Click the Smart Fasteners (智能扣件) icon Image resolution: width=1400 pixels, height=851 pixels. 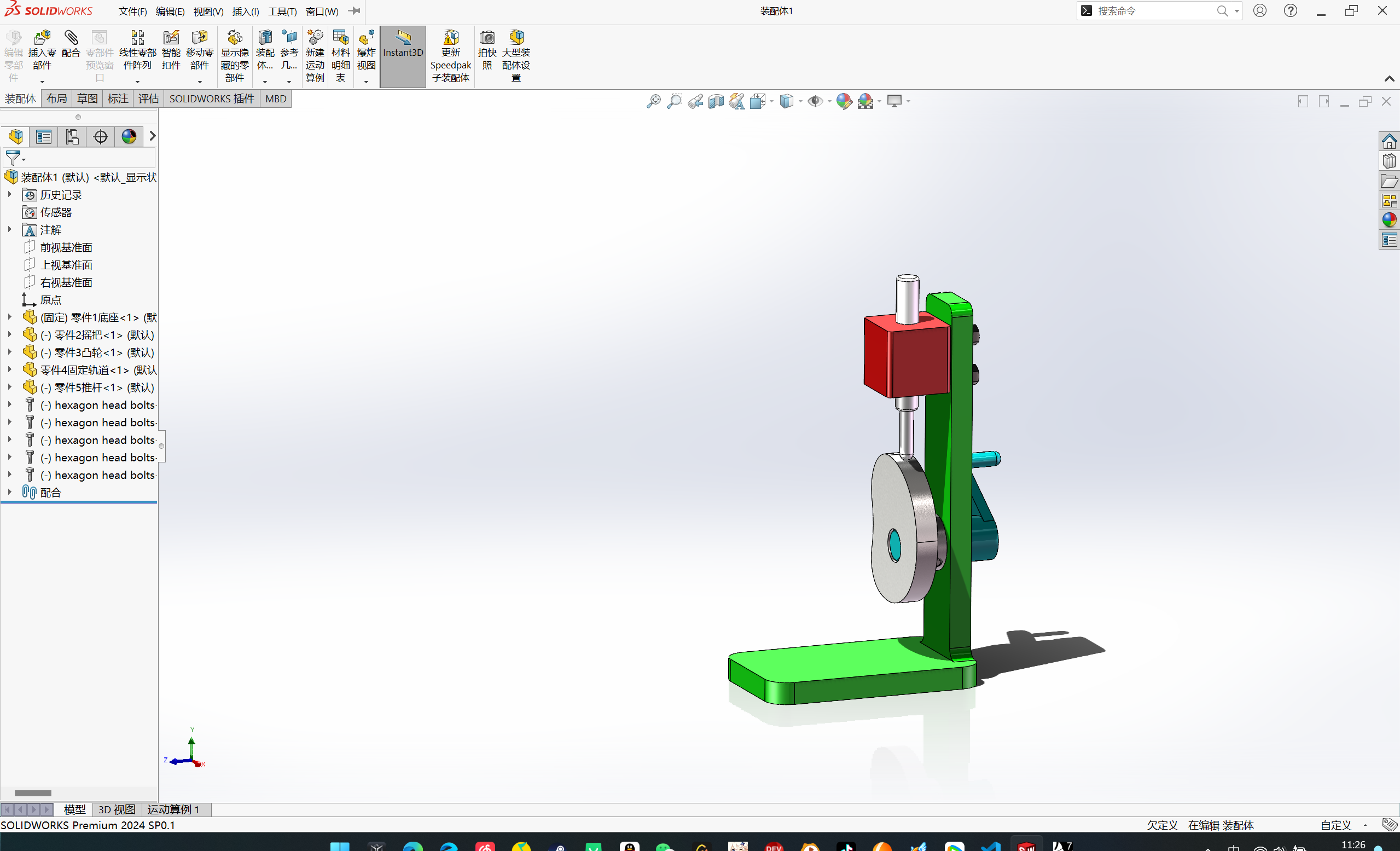[171, 50]
